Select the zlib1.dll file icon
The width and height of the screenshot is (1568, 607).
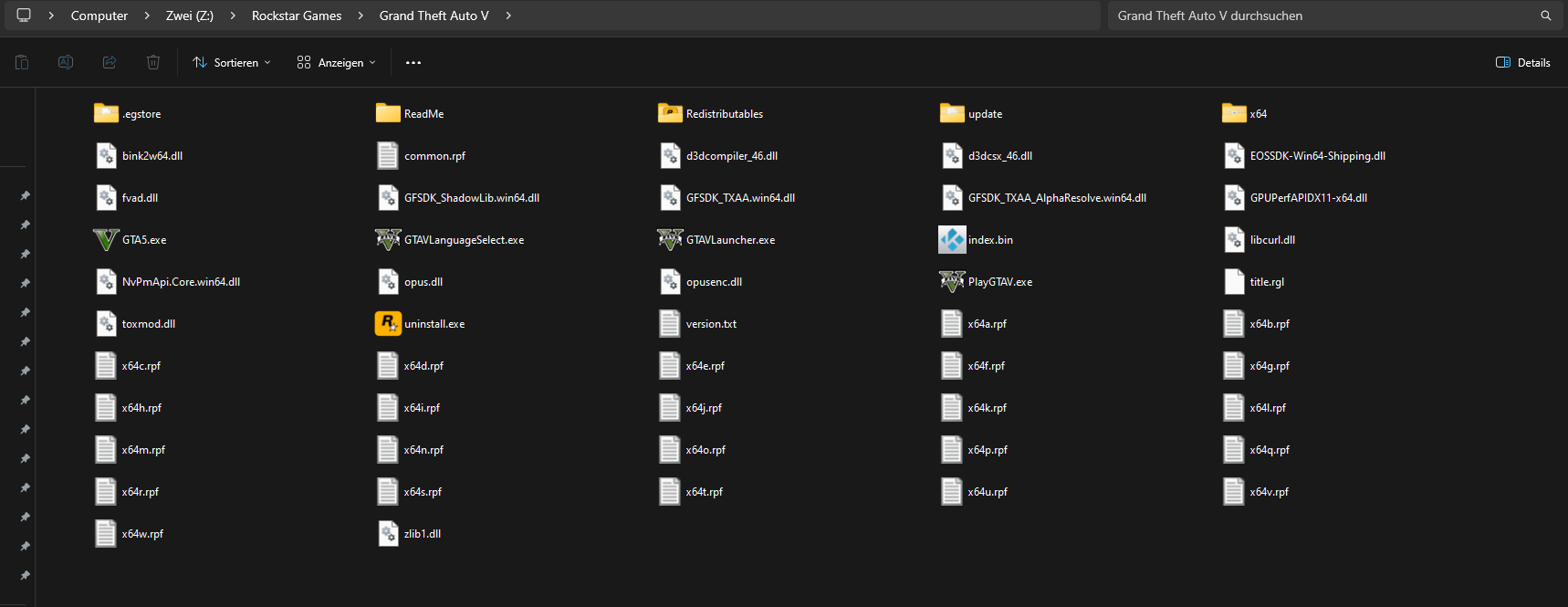(x=388, y=534)
